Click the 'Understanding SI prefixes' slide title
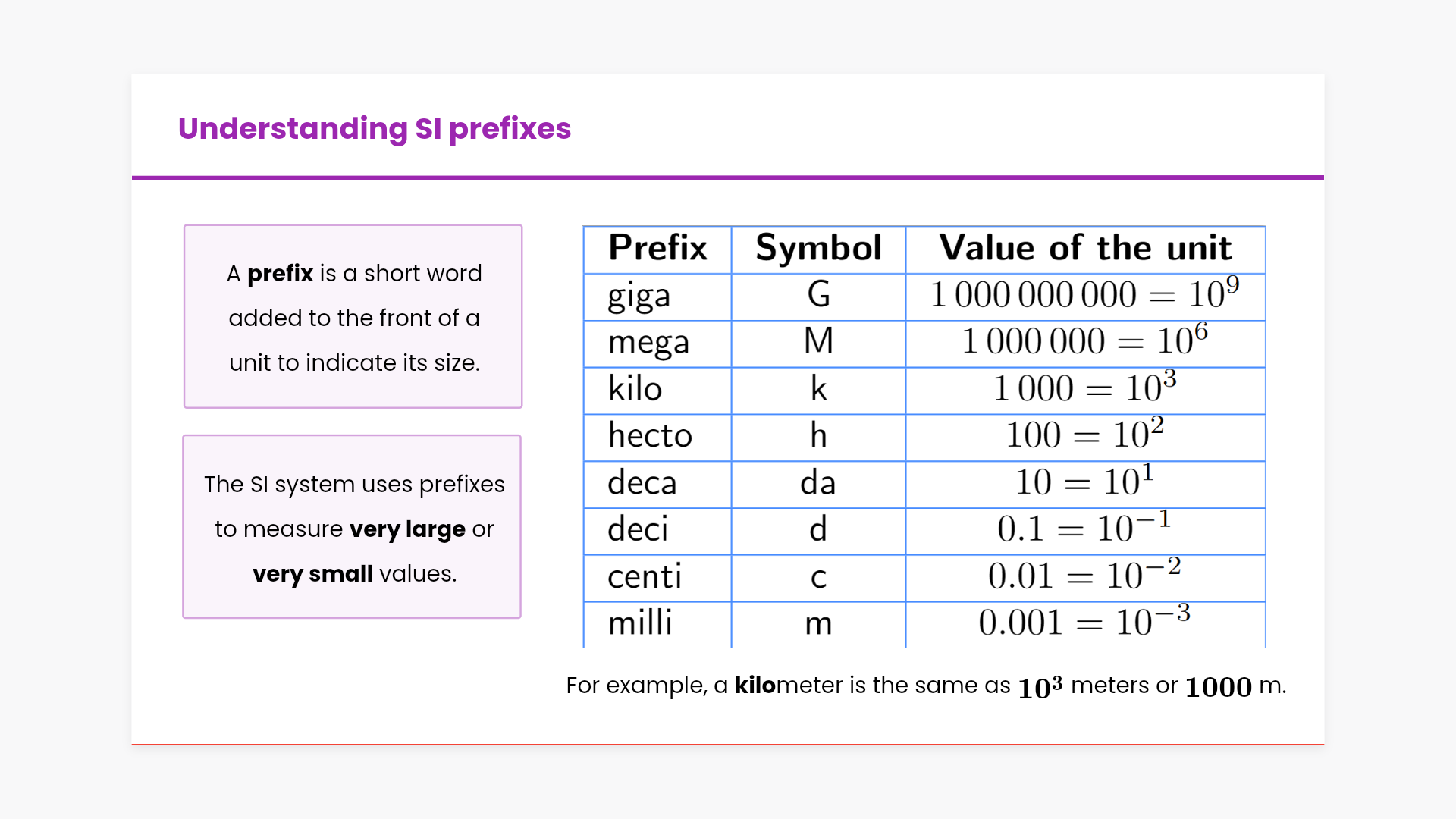 click(x=374, y=129)
